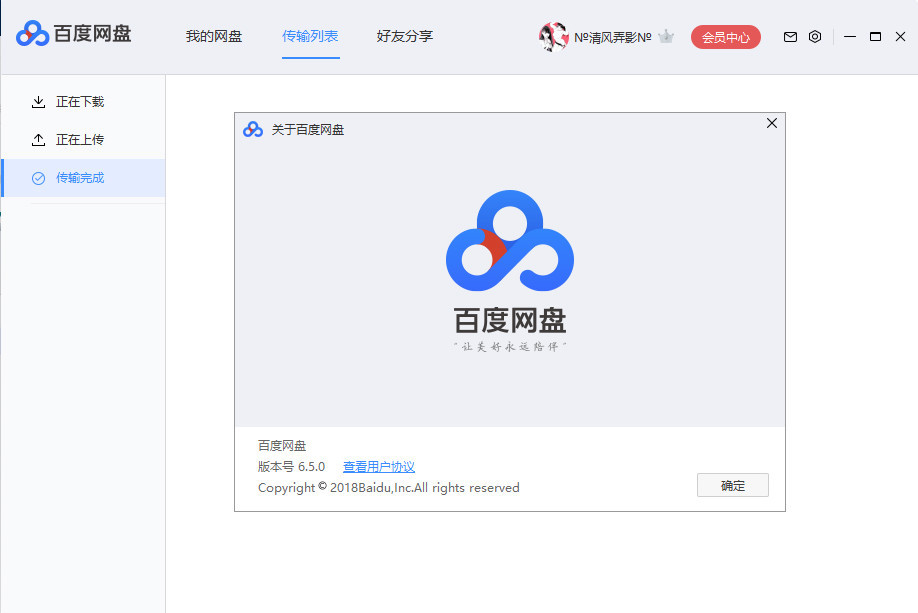Click the username Nº清风弄影Nº
Screen dimensions: 918x613
coord(615,36)
